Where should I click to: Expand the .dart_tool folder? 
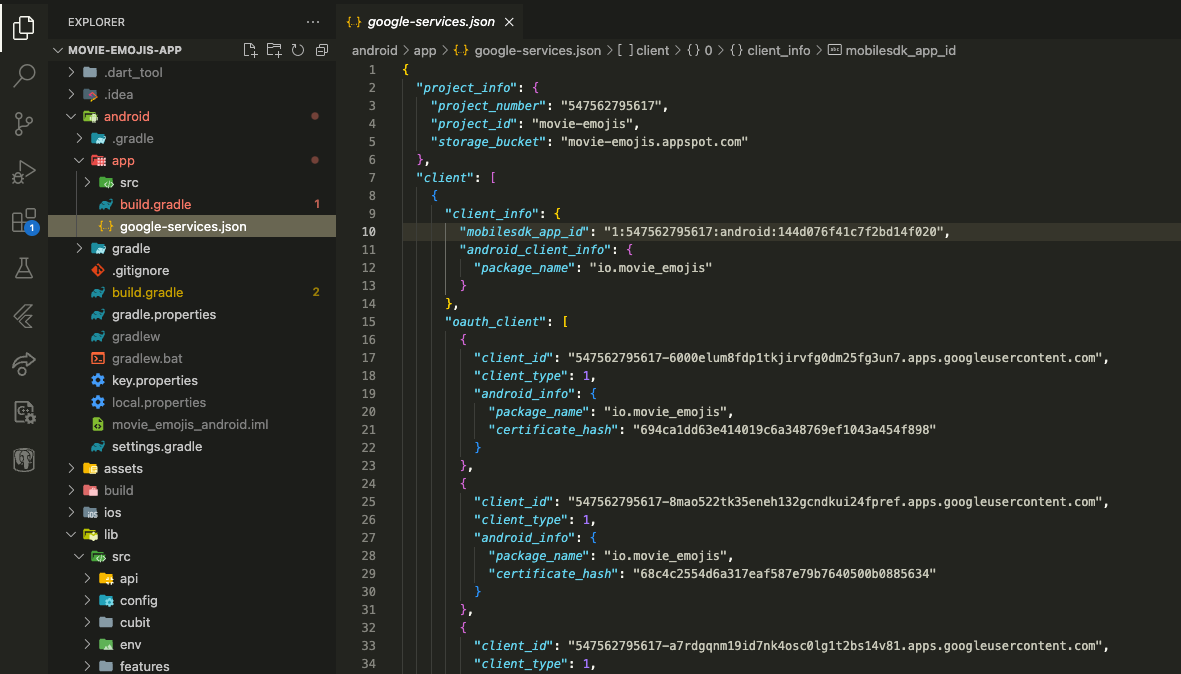point(72,72)
